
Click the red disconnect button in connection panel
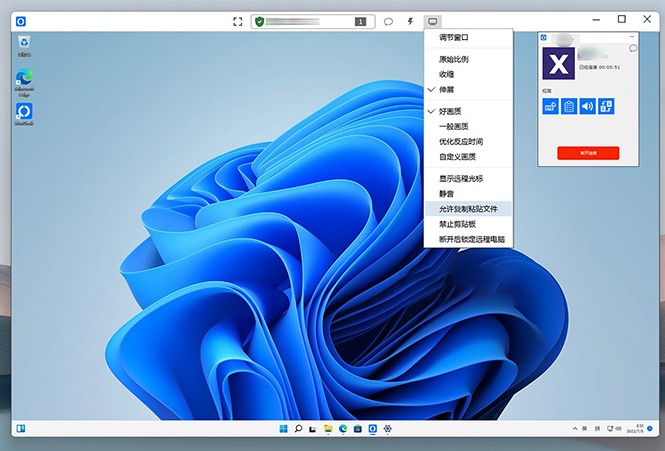click(x=588, y=153)
